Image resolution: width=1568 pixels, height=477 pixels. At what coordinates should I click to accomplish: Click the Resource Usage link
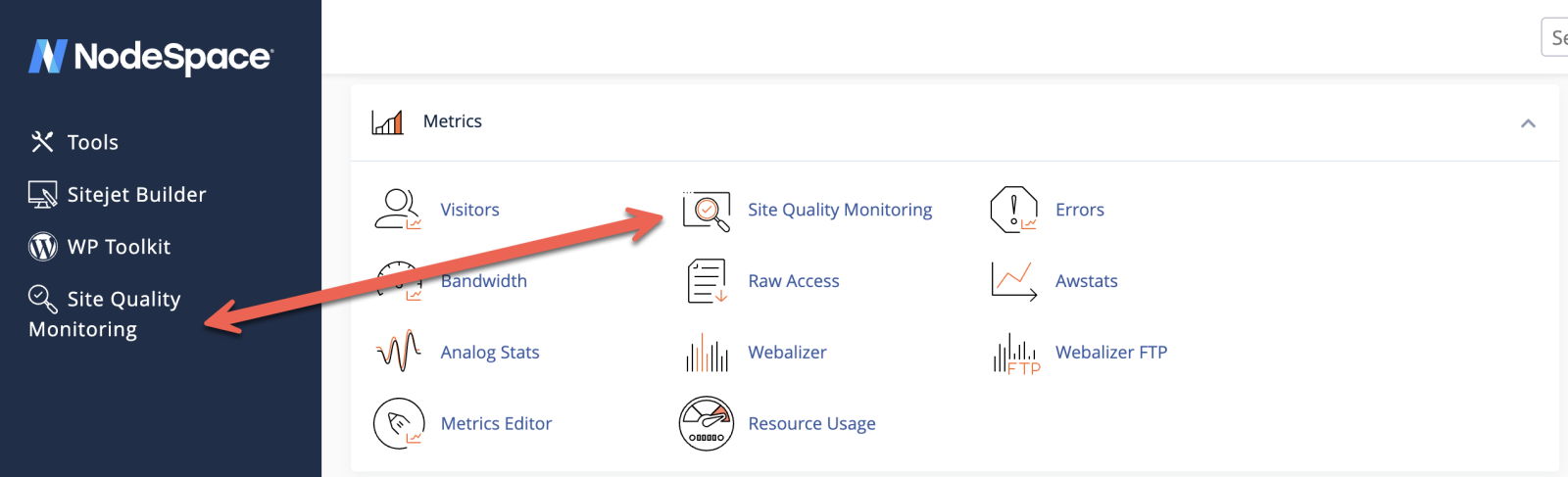[x=811, y=423]
